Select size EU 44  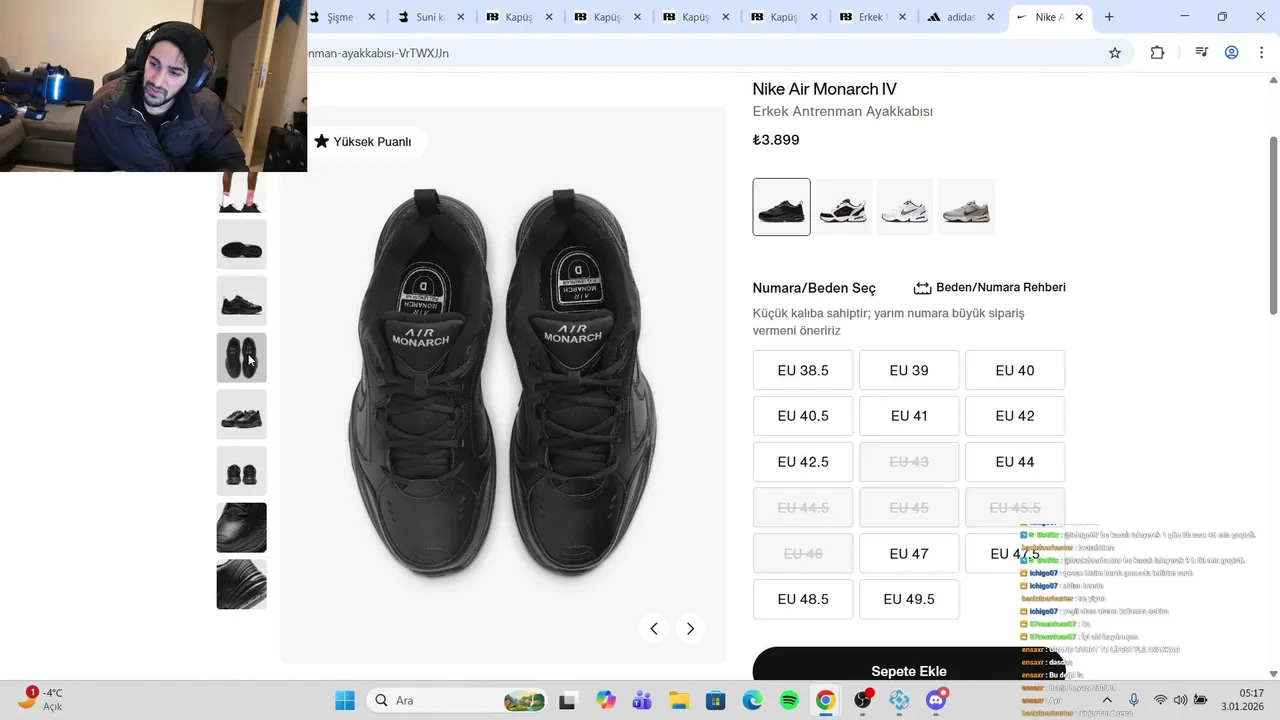click(x=1015, y=462)
